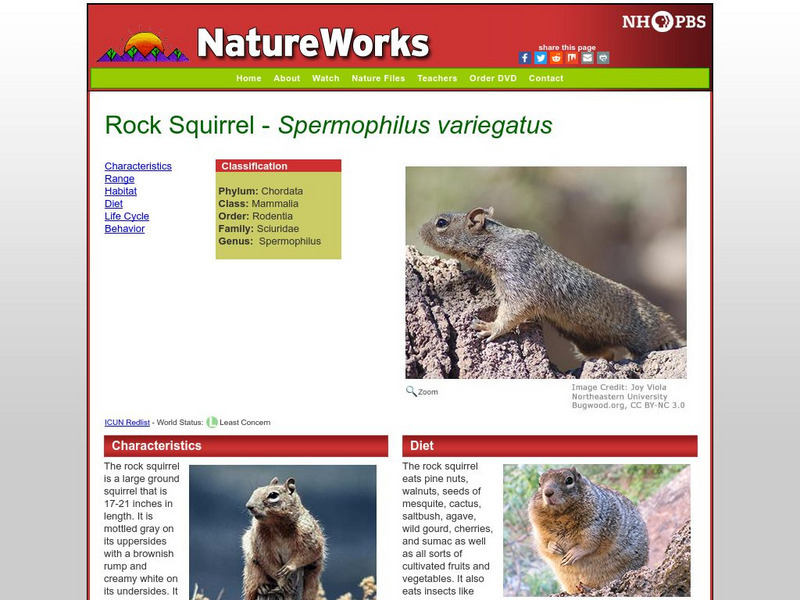Image resolution: width=800 pixels, height=600 pixels.
Task: Open the Contact menu item
Action: coord(546,78)
